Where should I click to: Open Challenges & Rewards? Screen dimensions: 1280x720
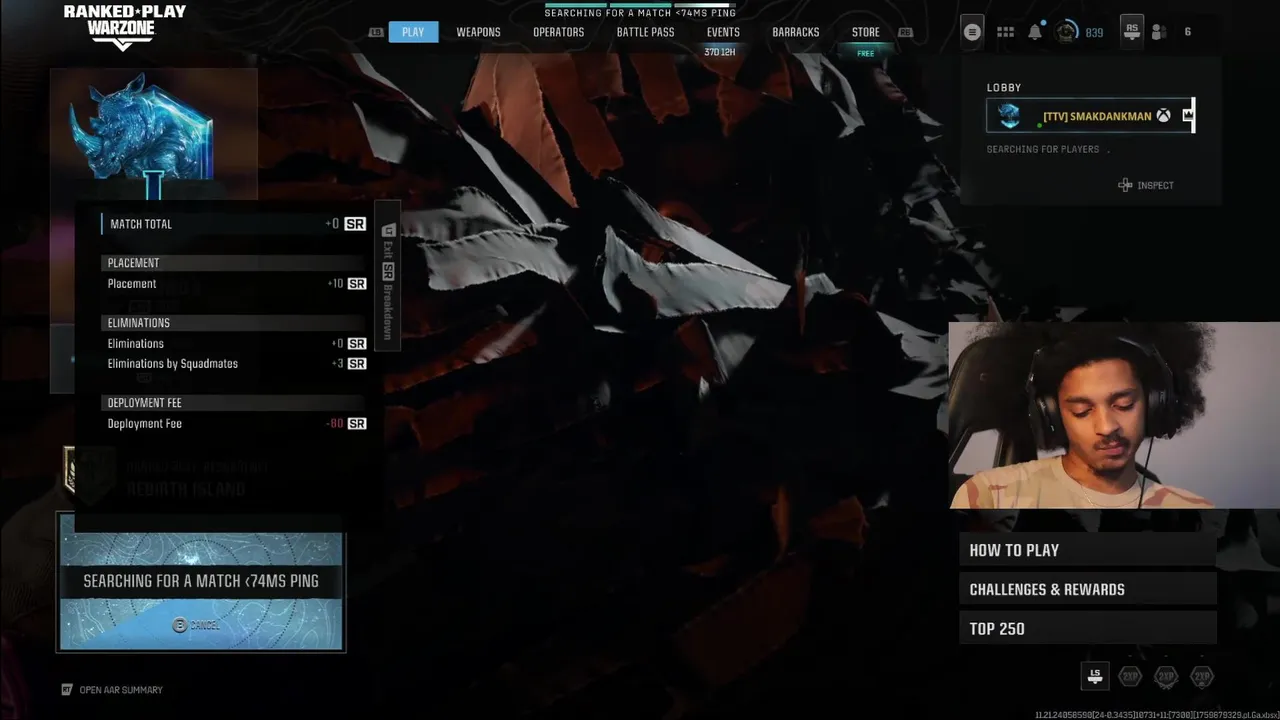tap(1088, 589)
